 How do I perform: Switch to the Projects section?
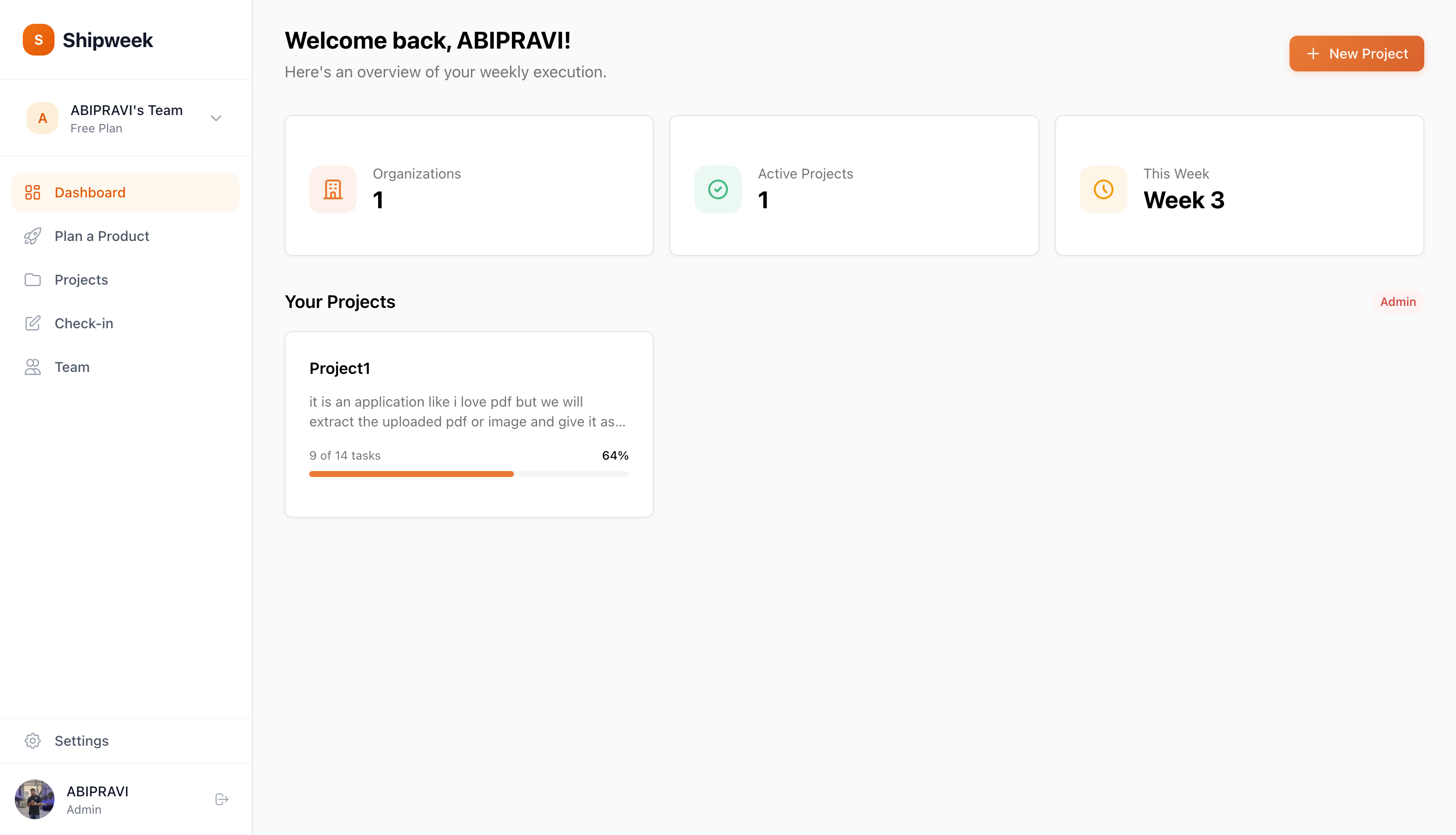80,279
